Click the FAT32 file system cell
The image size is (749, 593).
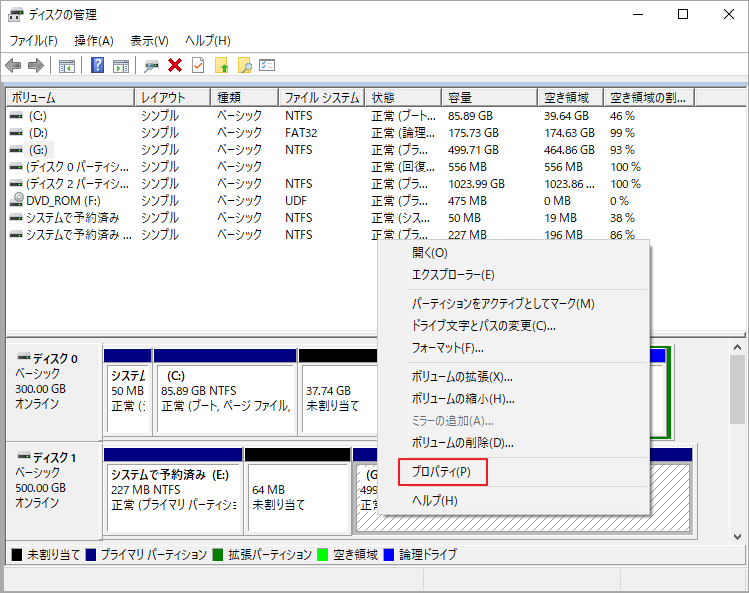point(301,133)
